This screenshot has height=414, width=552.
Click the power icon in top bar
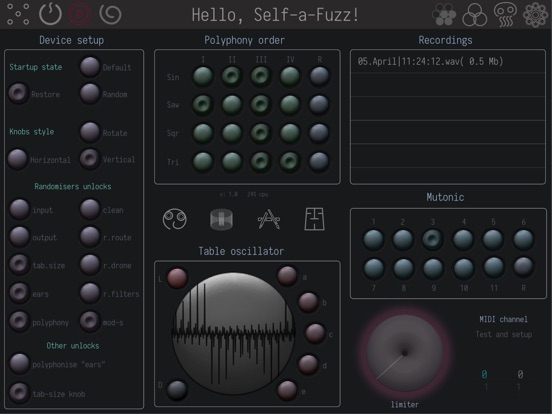click(50, 14)
